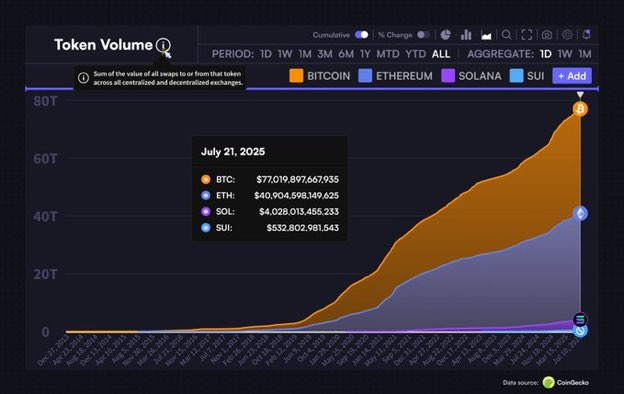The height and width of the screenshot is (394, 624).
Task: Select the MTD period
Action: pos(387,54)
